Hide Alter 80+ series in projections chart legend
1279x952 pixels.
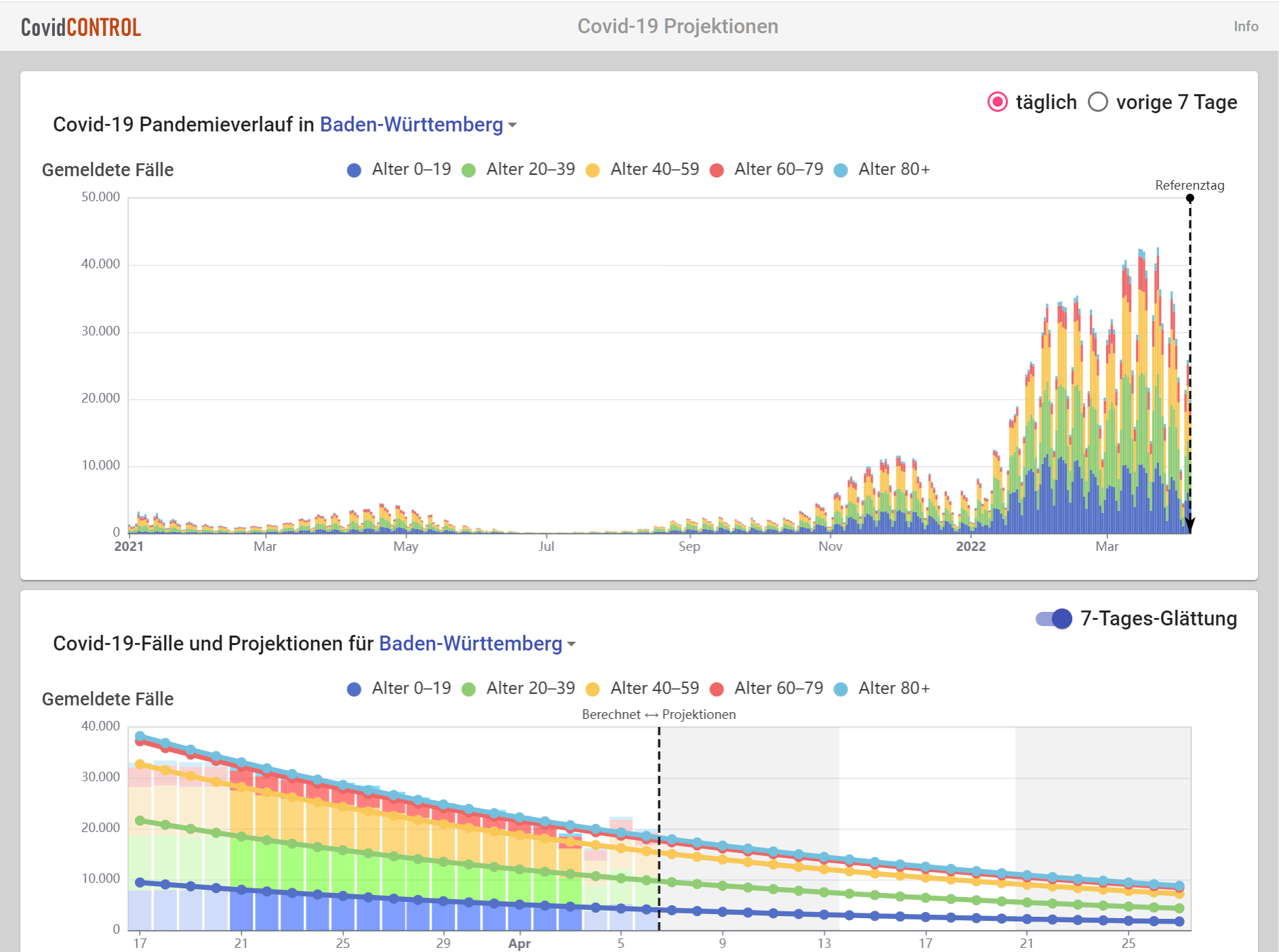click(840, 689)
